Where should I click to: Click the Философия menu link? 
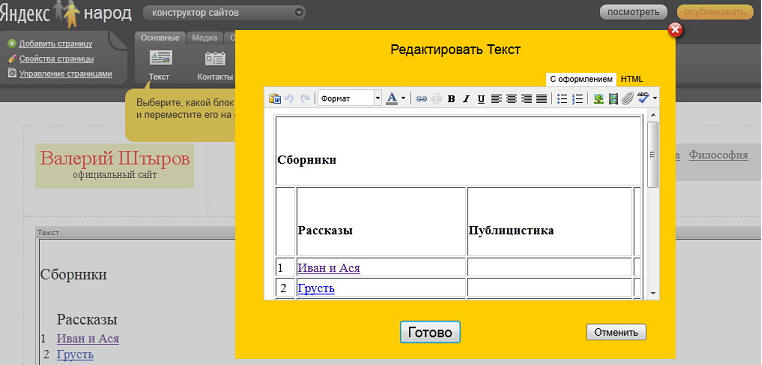pos(718,155)
